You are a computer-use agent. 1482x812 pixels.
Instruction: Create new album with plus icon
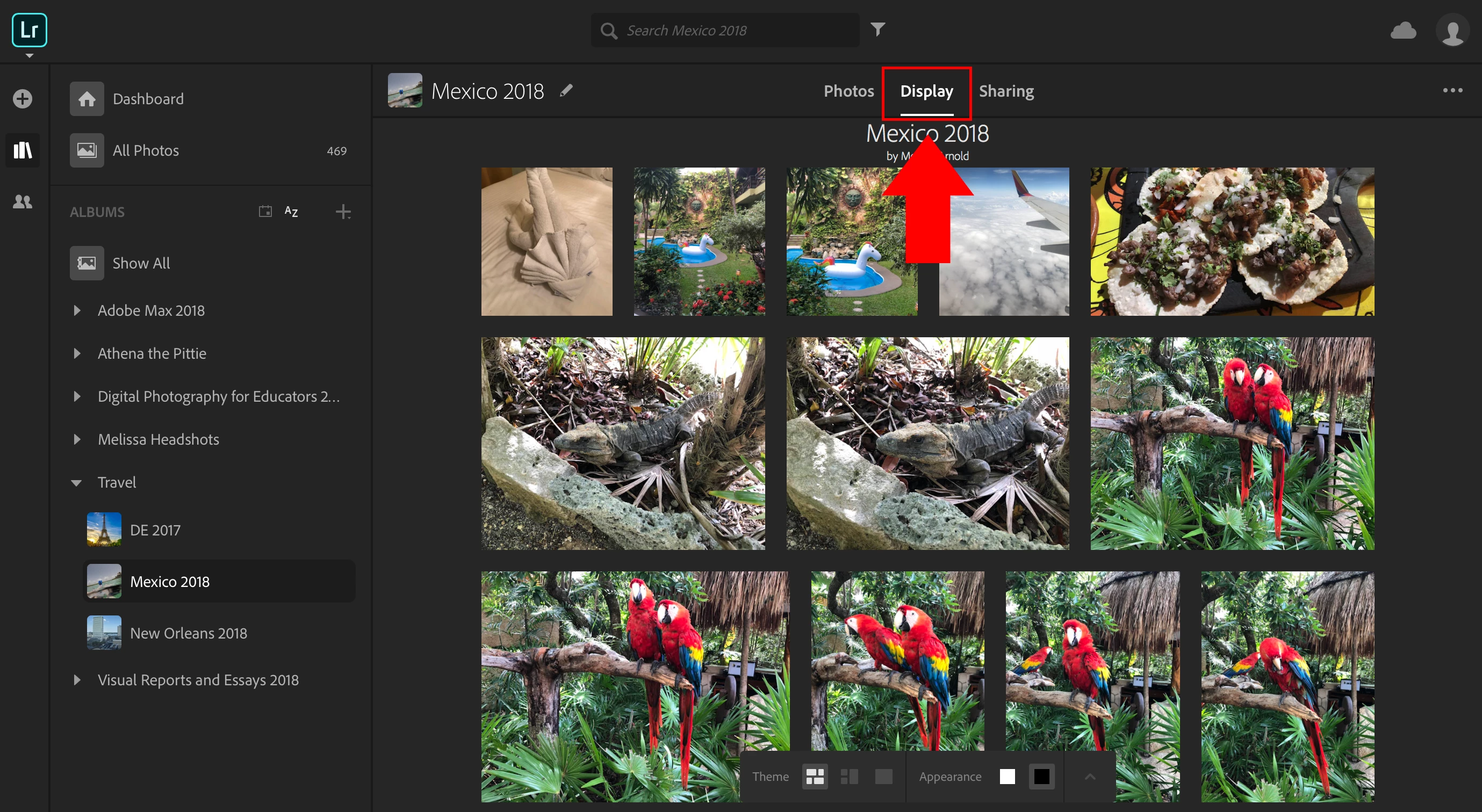pyautogui.click(x=343, y=212)
